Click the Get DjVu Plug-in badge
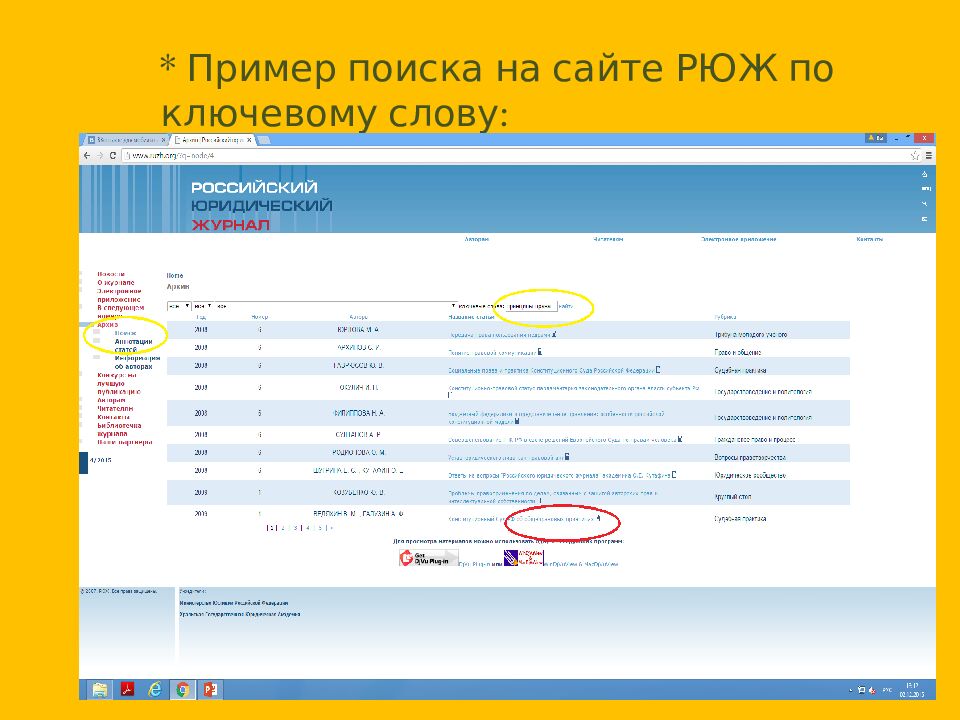Viewport: 960px width, 720px height. coord(429,559)
